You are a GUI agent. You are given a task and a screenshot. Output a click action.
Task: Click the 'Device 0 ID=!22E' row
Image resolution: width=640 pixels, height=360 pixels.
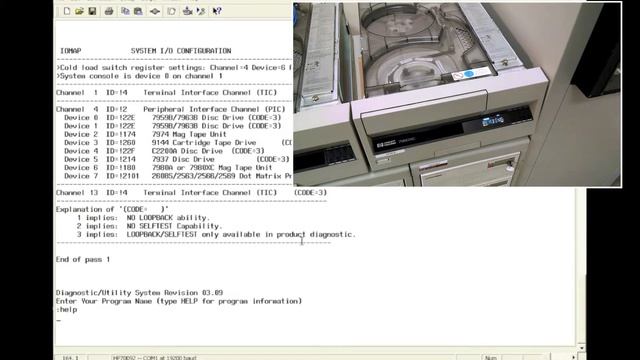coord(173,118)
